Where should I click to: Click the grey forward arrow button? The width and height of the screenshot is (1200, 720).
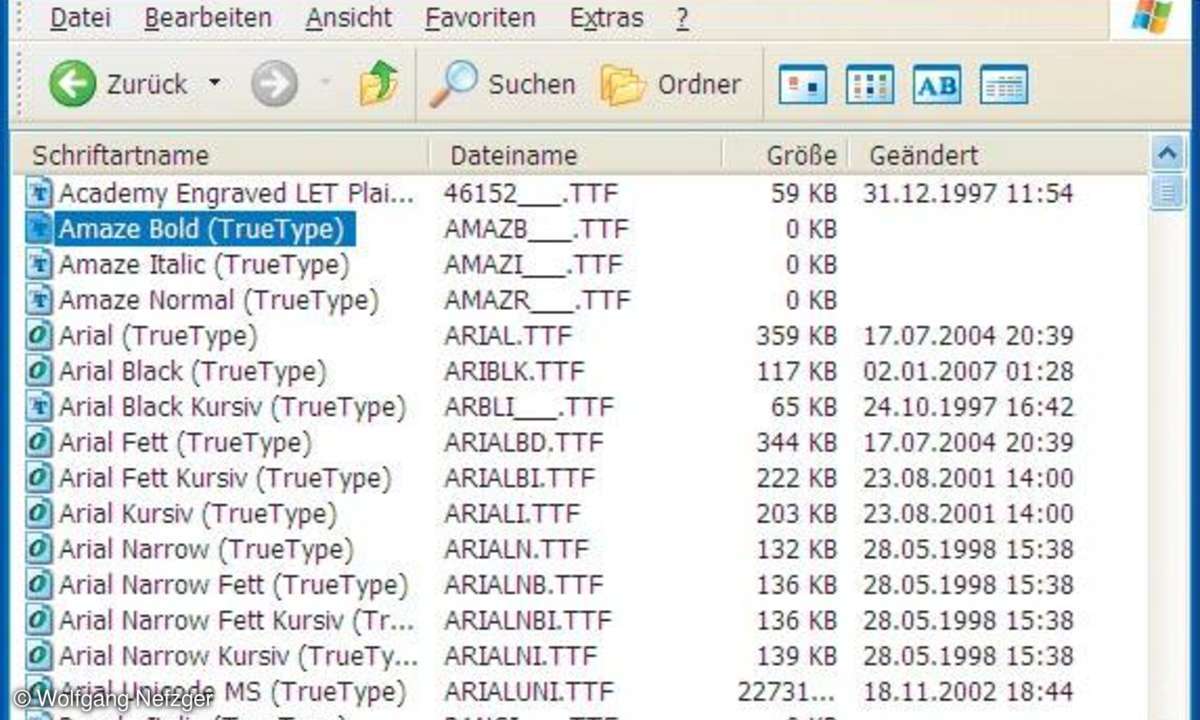coord(274,85)
